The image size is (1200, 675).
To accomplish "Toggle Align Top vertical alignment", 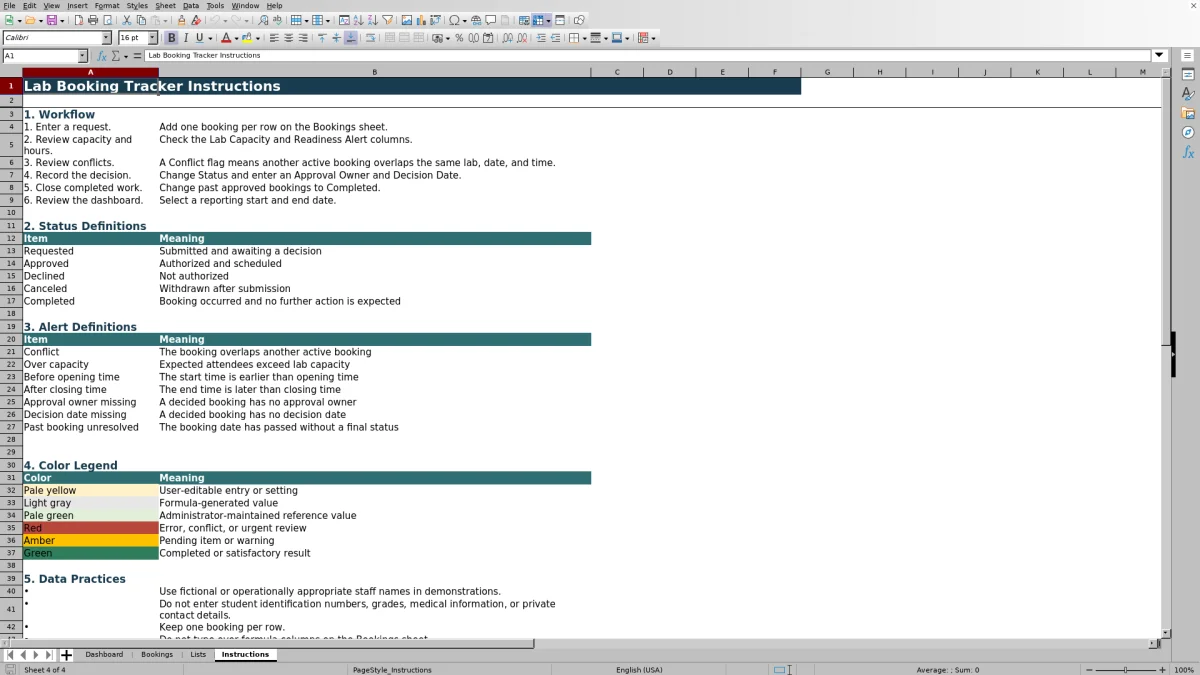I will (x=322, y=38).
